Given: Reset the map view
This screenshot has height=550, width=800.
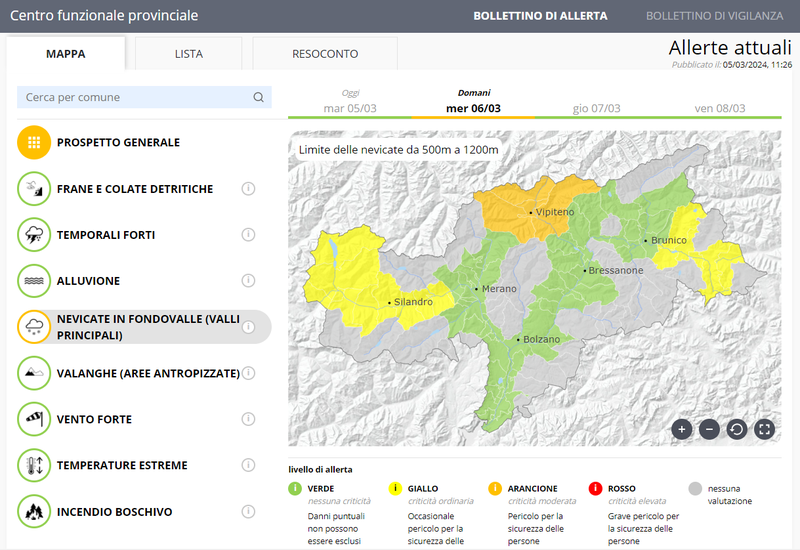Looking at the screenshot, I should (737, 429).
